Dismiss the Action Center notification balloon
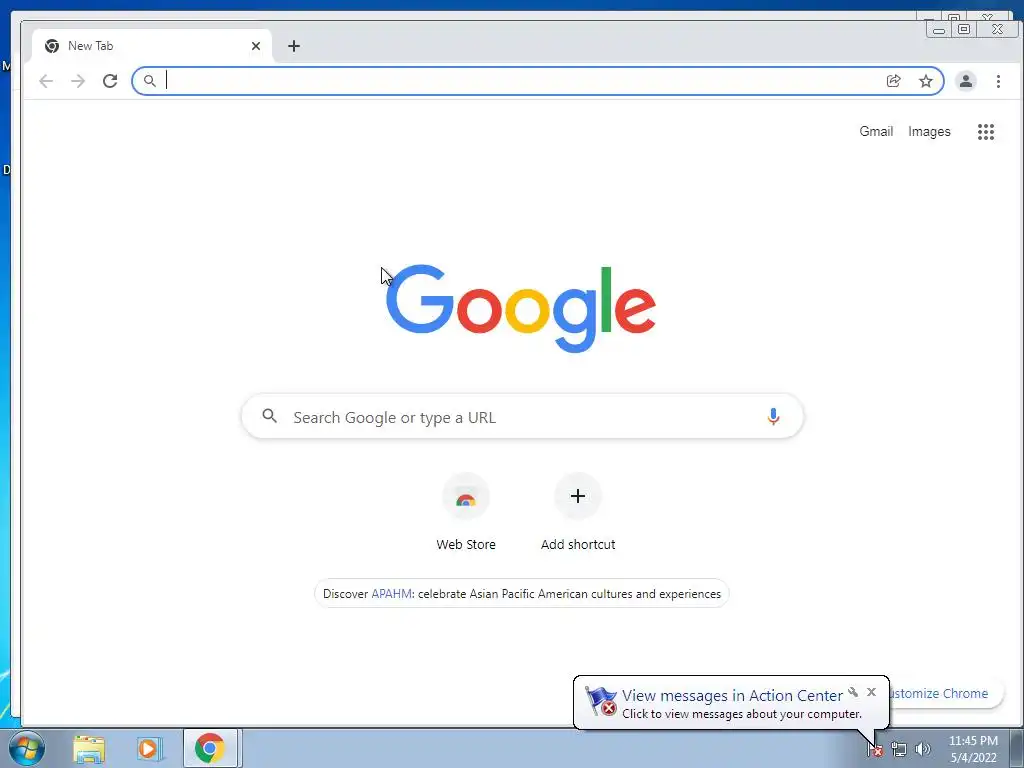The width and height of the screenshot is (1024, 768). coord(871,692)
